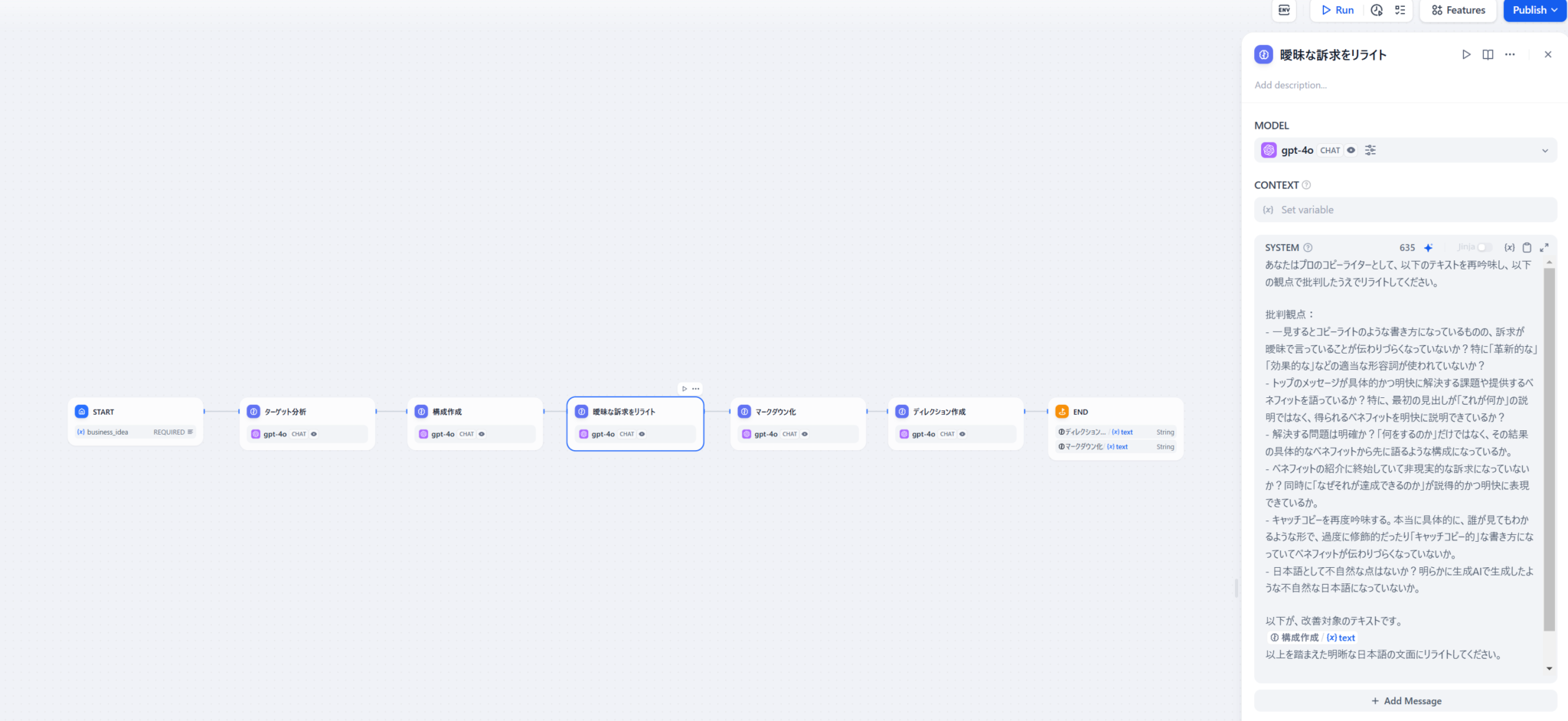This screenshot has height=721, width=1568.
Task: Open the ENV environment variables icon
Action: click(1284, 10)
